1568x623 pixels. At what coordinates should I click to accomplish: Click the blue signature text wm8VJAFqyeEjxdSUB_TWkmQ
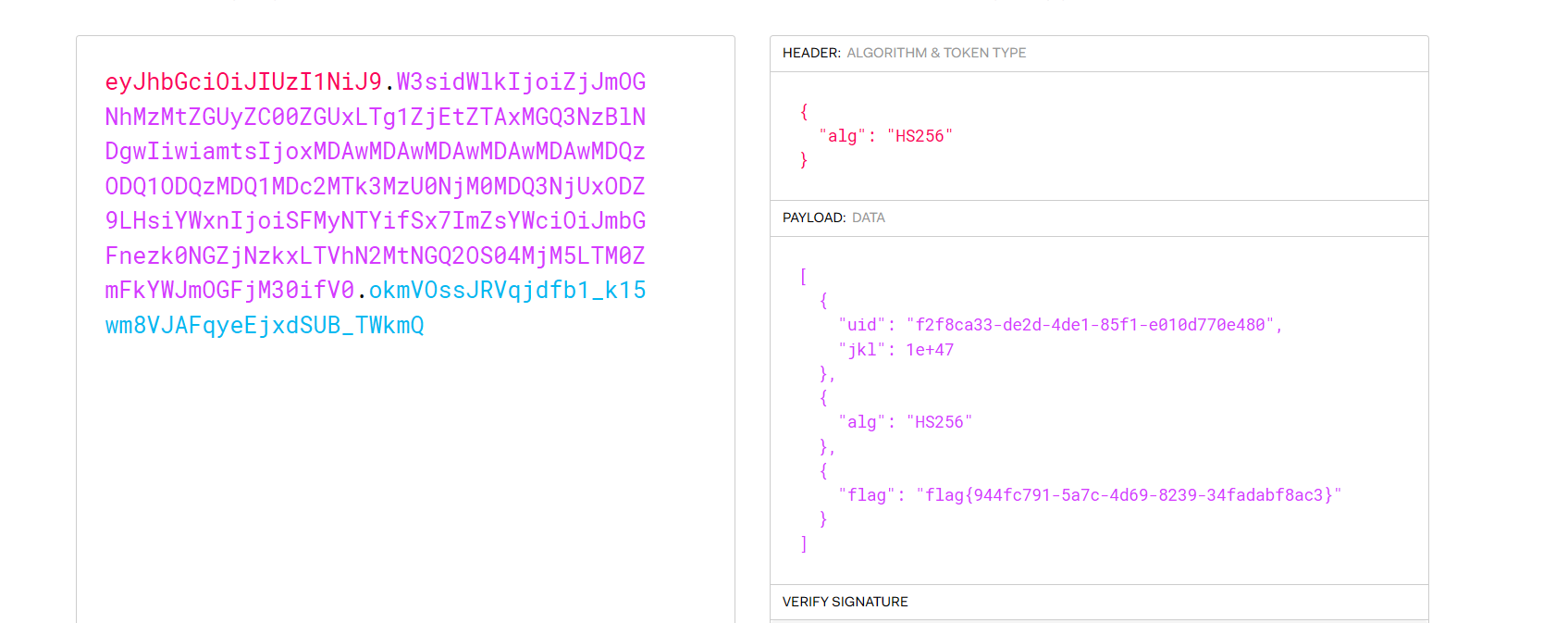pos(265,326)
